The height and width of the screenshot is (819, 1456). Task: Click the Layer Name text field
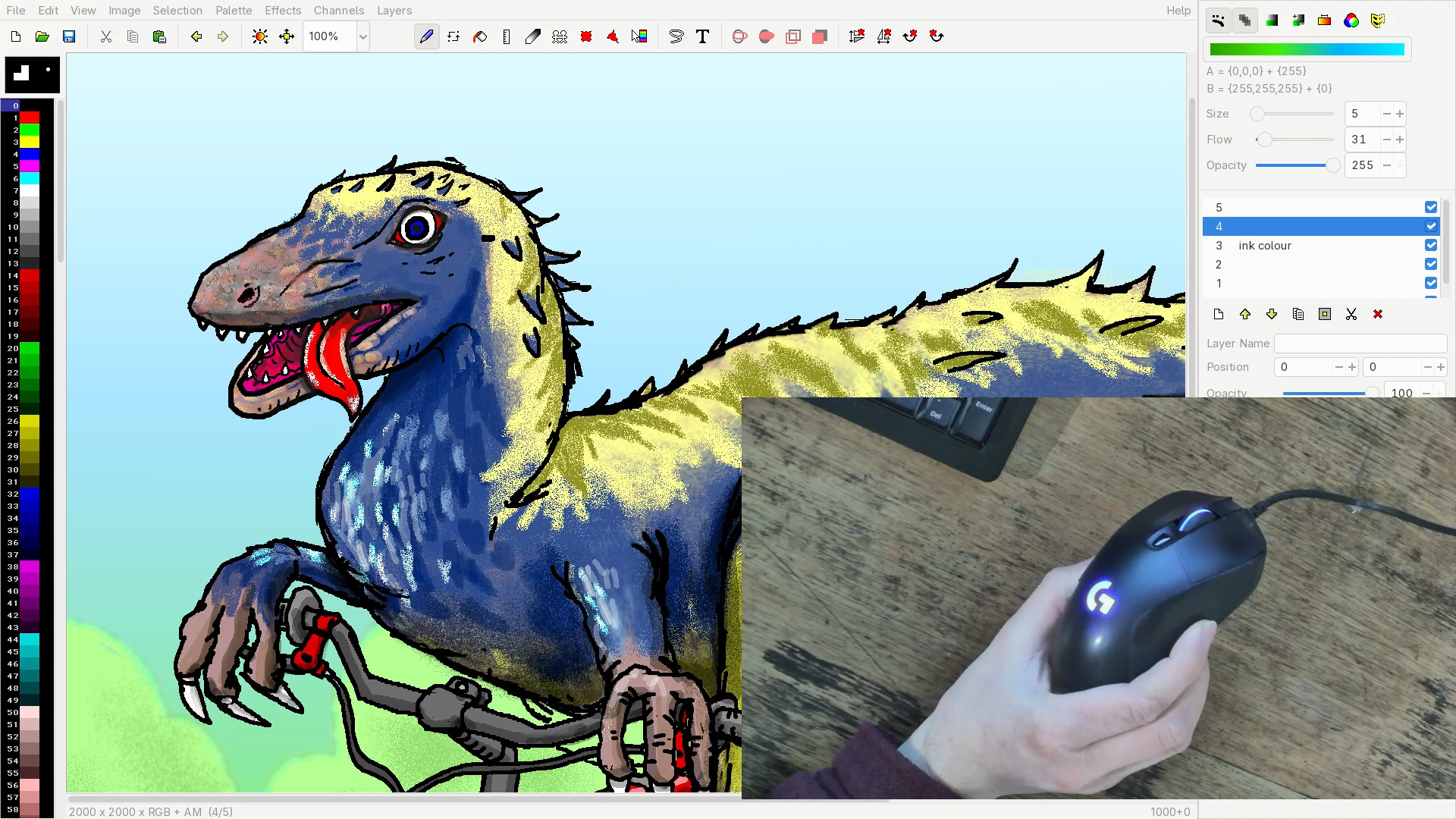(x=1360, y=344)
